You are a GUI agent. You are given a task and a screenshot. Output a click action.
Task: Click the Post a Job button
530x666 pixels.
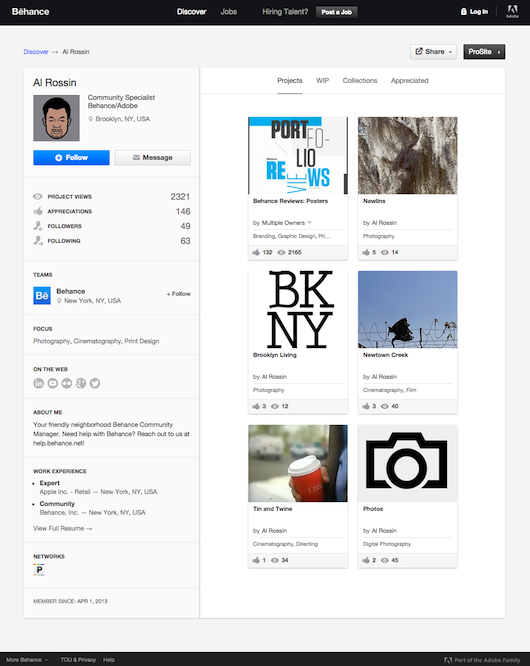[x=336, y=12]
